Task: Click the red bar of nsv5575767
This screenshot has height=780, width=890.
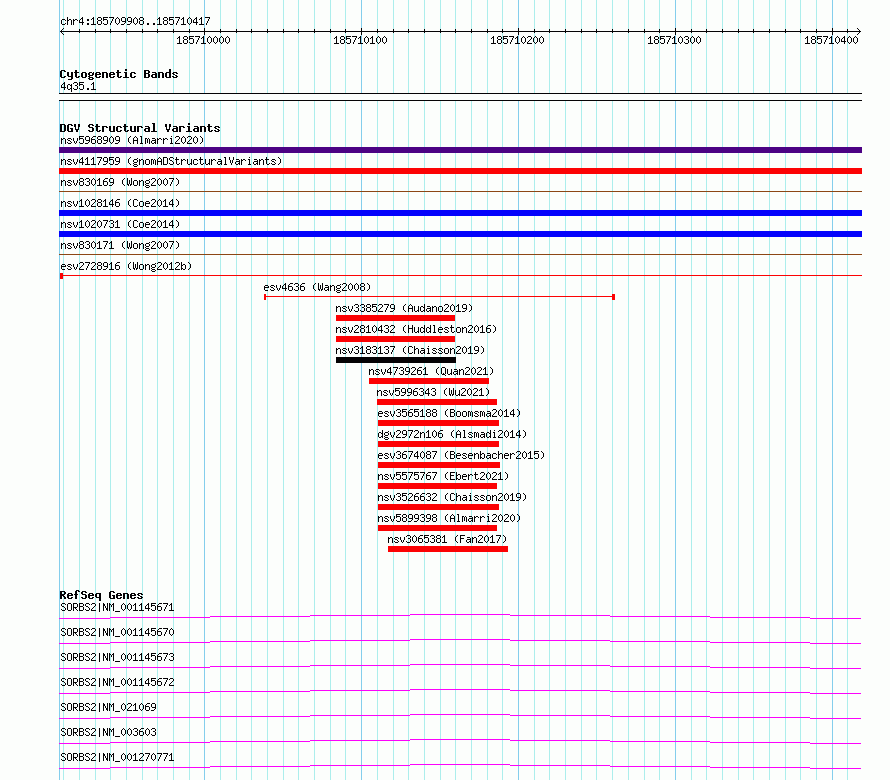Action: click(437, 486)
